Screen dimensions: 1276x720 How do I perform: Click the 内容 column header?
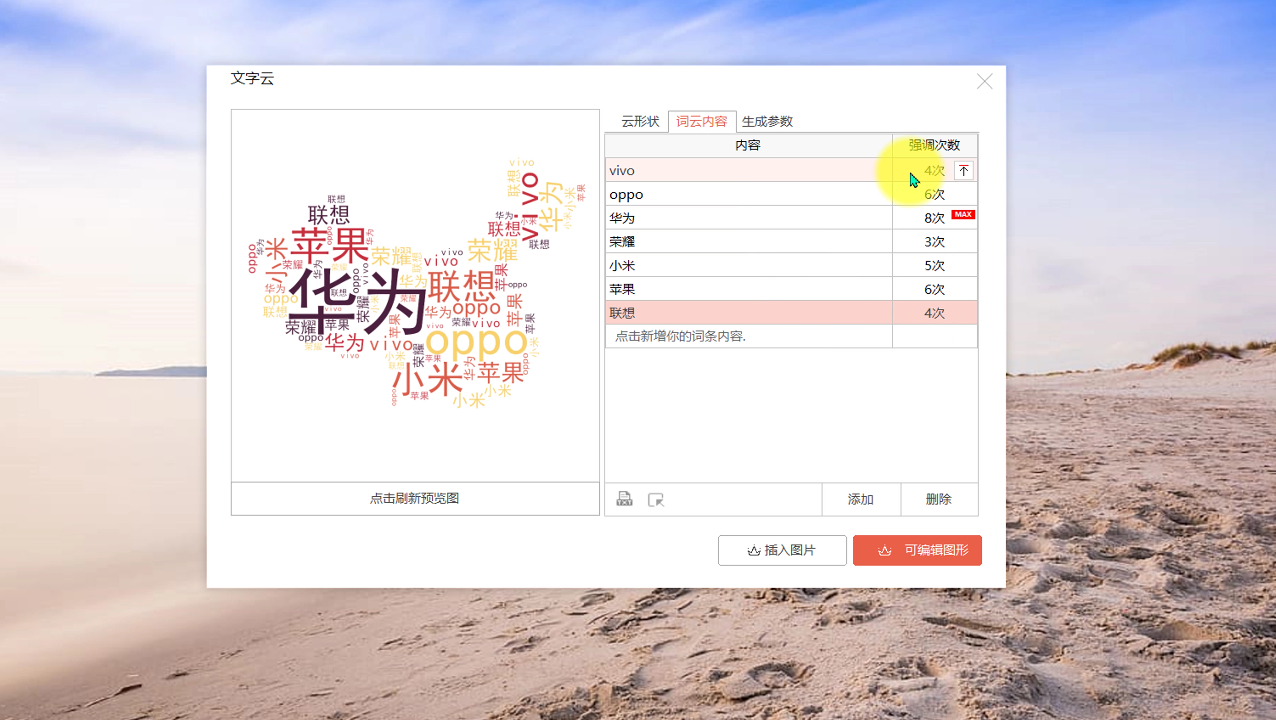(749, 145)
